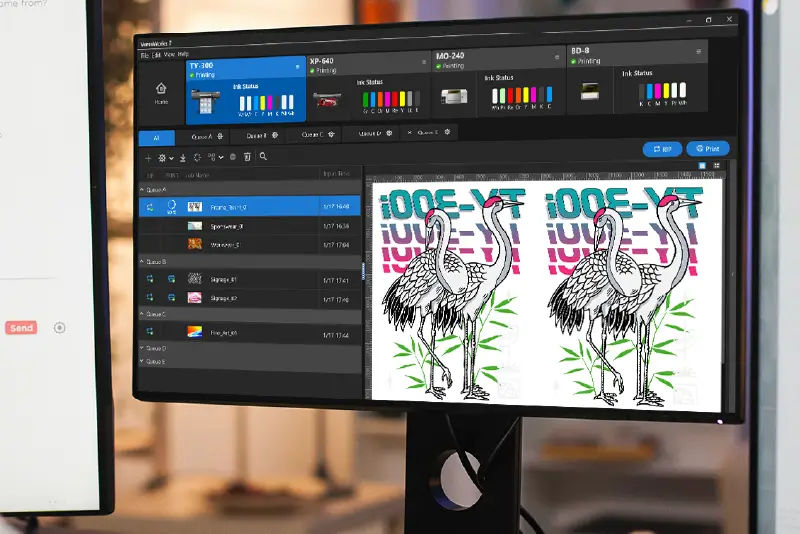Viewport: 800px width, 534px height.
Task: Click the add job plus icon
Action: pyautogui.click(x=148, y=157)
